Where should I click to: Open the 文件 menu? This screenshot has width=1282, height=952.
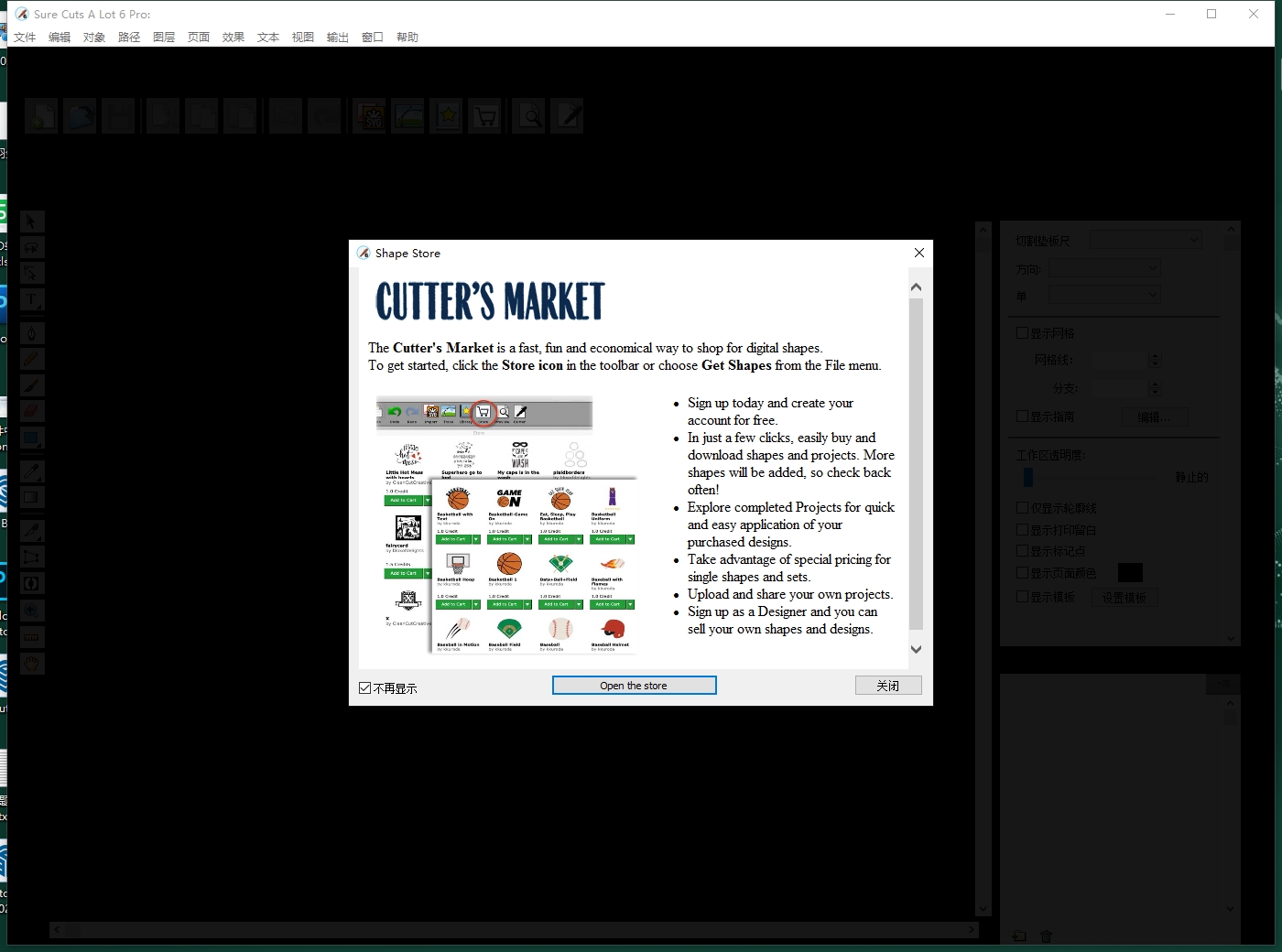[x=25, y=38]
